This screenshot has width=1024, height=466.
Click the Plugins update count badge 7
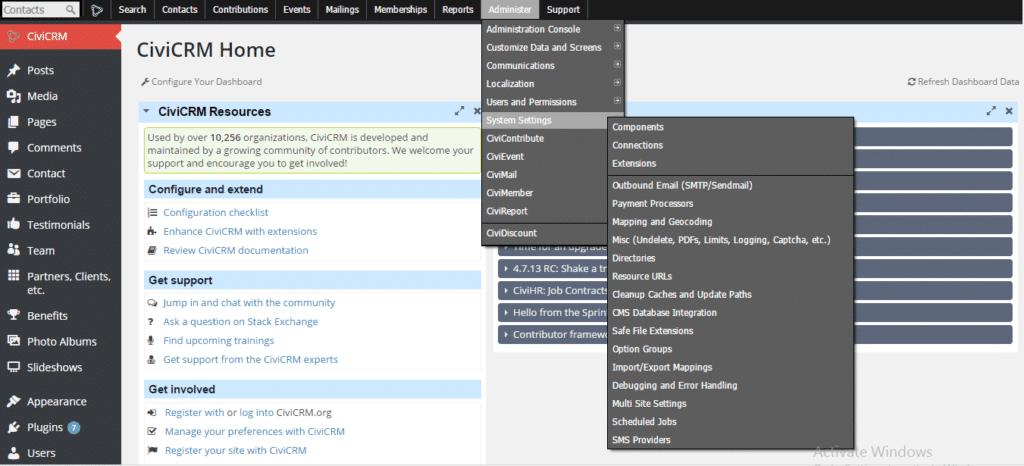point(74,428)
